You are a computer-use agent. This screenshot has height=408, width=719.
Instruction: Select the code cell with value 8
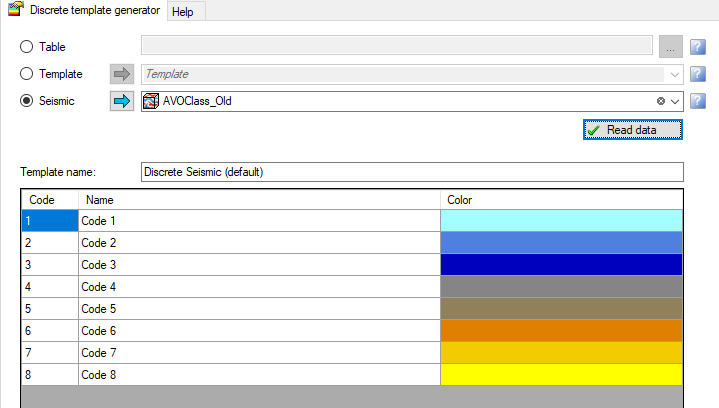[50, 375]
